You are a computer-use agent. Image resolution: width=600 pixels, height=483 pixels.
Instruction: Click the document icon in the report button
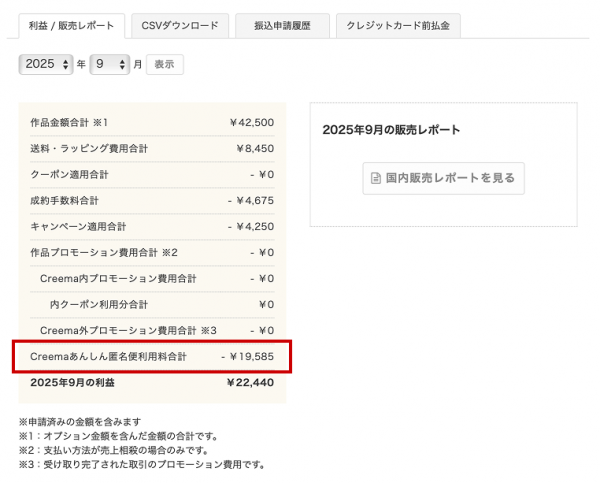tap(376, 178)
